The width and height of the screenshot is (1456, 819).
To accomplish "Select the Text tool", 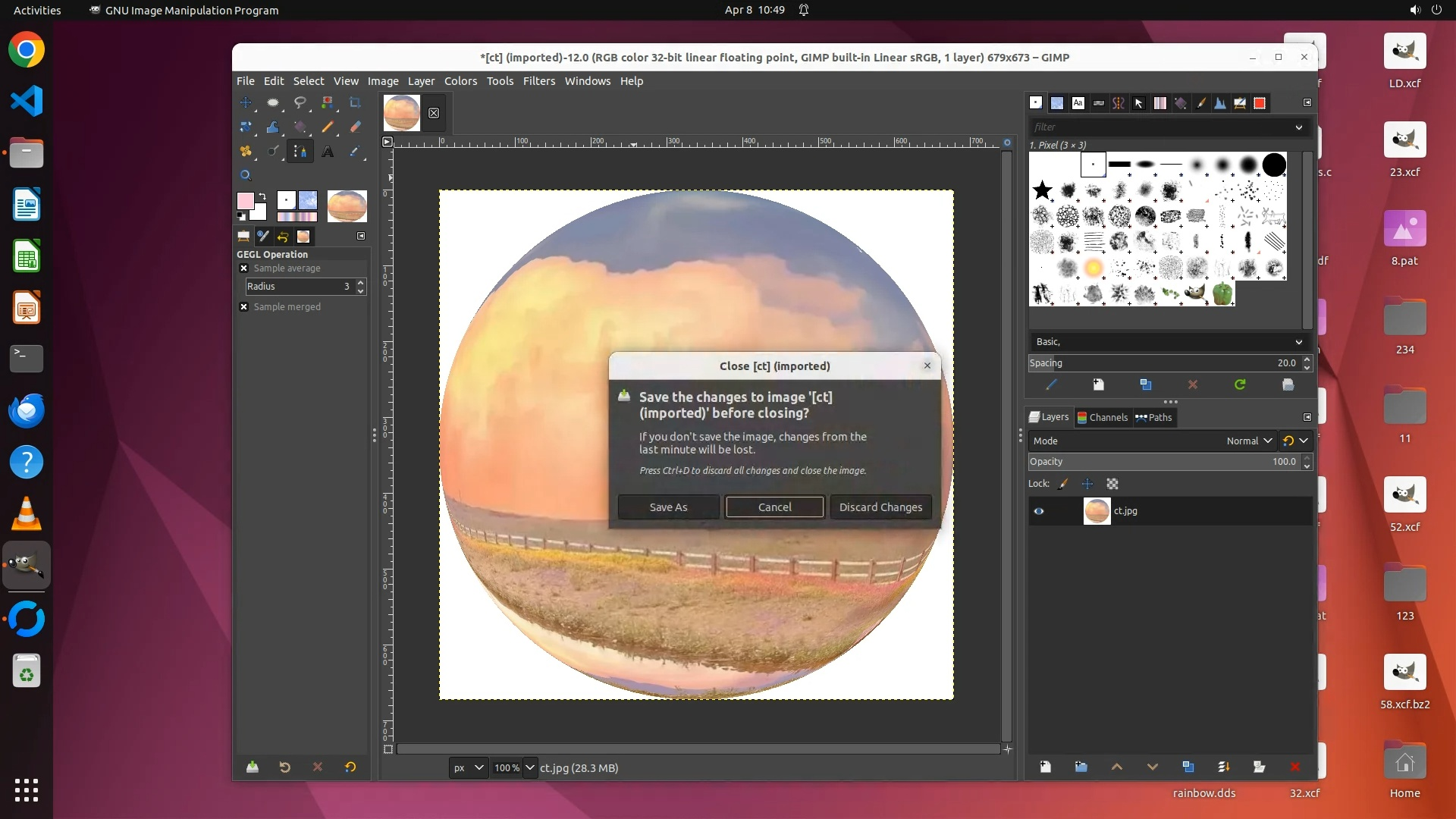I will pos(328,152).
